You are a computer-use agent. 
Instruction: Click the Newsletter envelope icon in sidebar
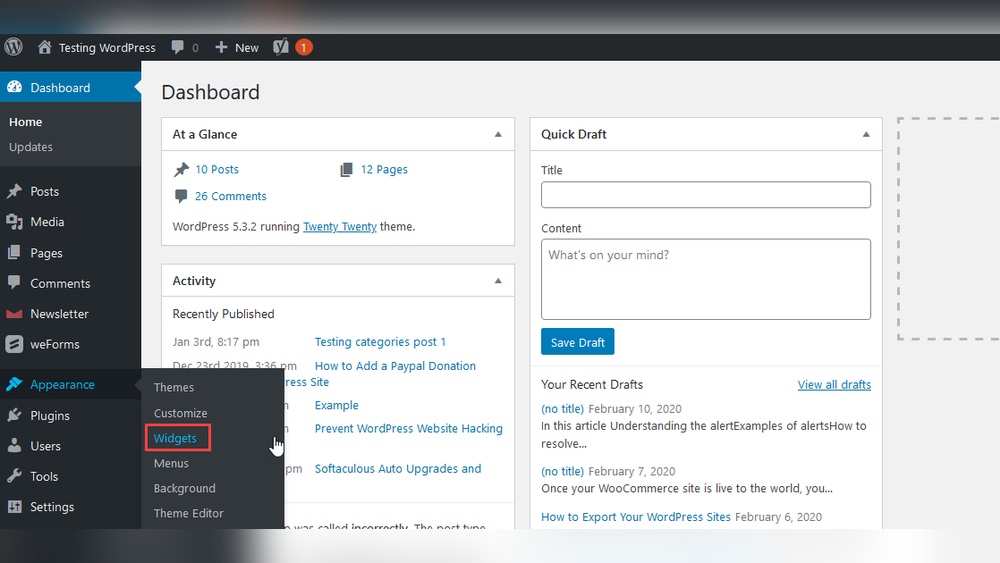(x=14, y=314)
